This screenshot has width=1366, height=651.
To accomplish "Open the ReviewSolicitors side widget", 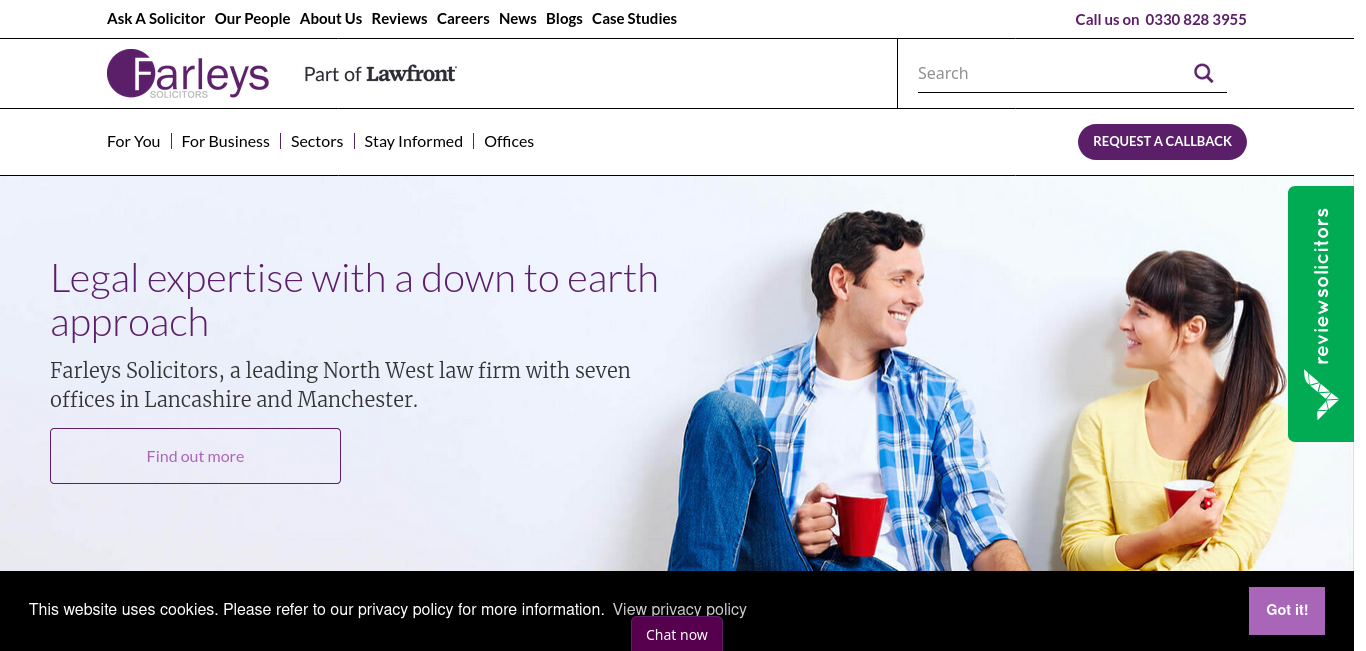I will (1321, 314).
